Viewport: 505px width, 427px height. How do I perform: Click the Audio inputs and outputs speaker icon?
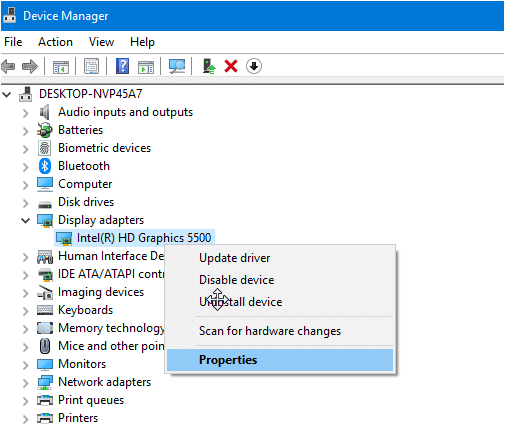pyautogui.click(x=44, y=112)
